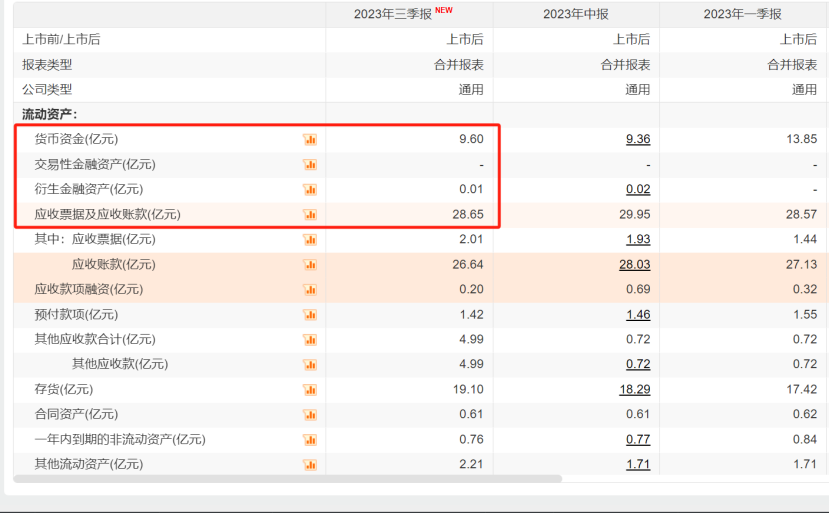830x513 pixels.
Task: Click the 29.95 mid-year value
Action: click(635, 214)
